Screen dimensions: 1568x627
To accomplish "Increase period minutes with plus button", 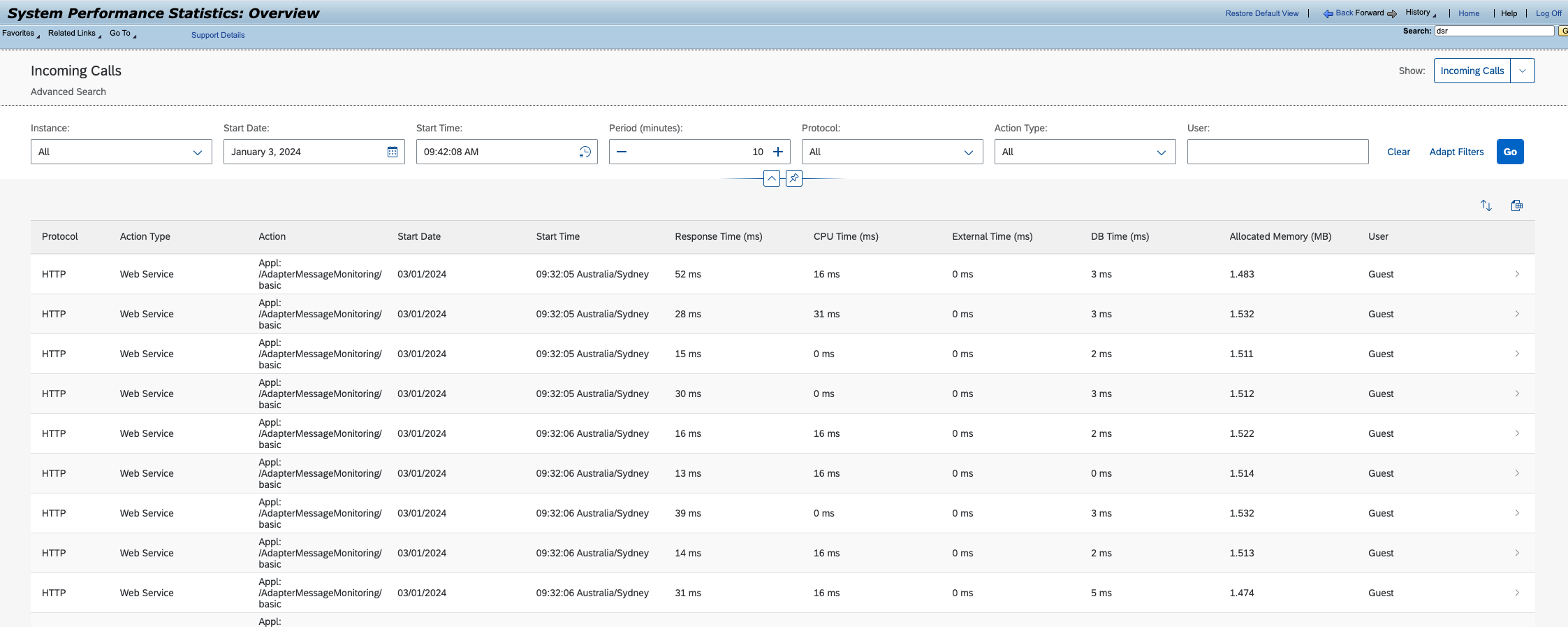I will tap(778, 152).
